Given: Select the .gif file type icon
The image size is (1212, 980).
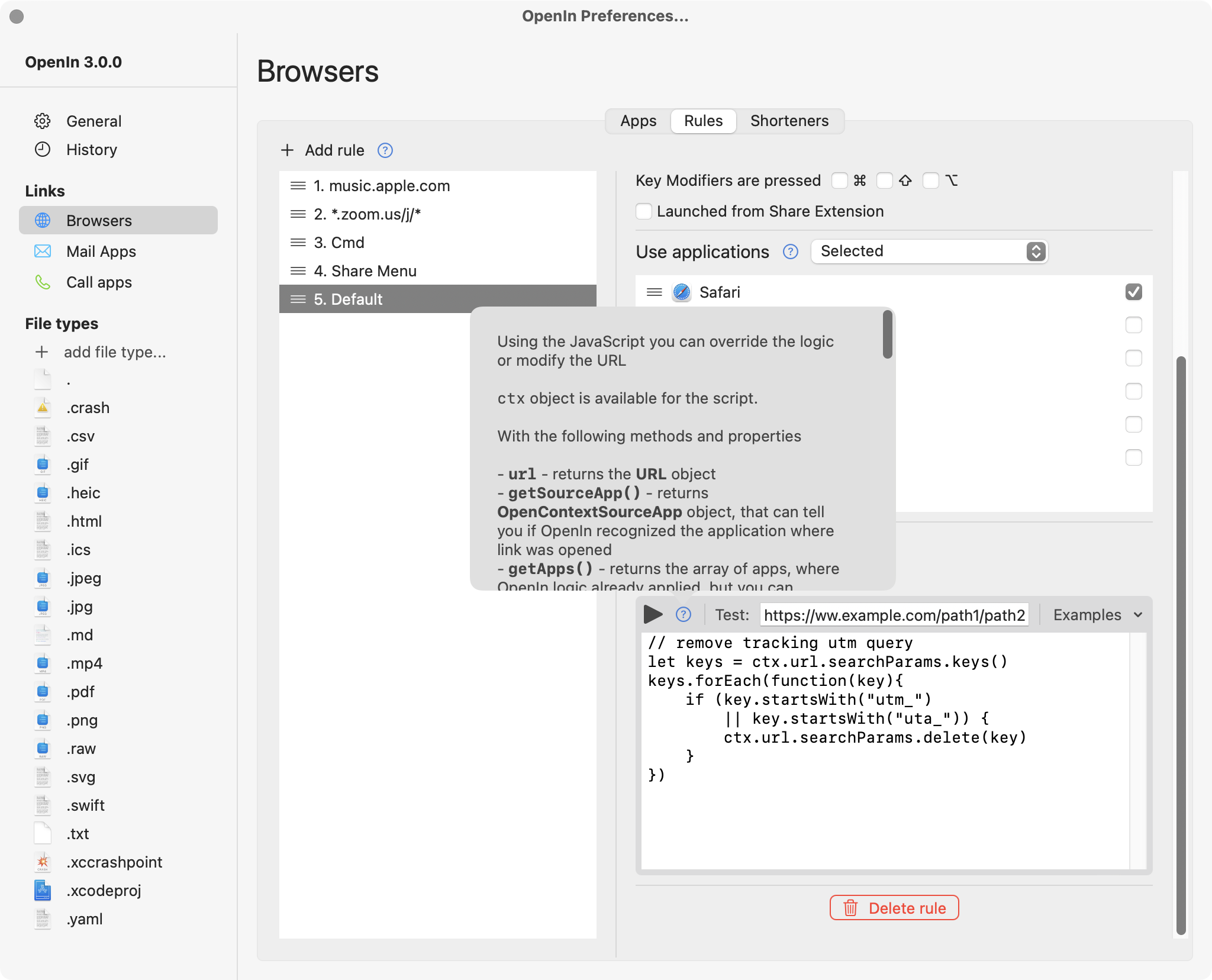Looking at the screenshot, I should 43,464.
